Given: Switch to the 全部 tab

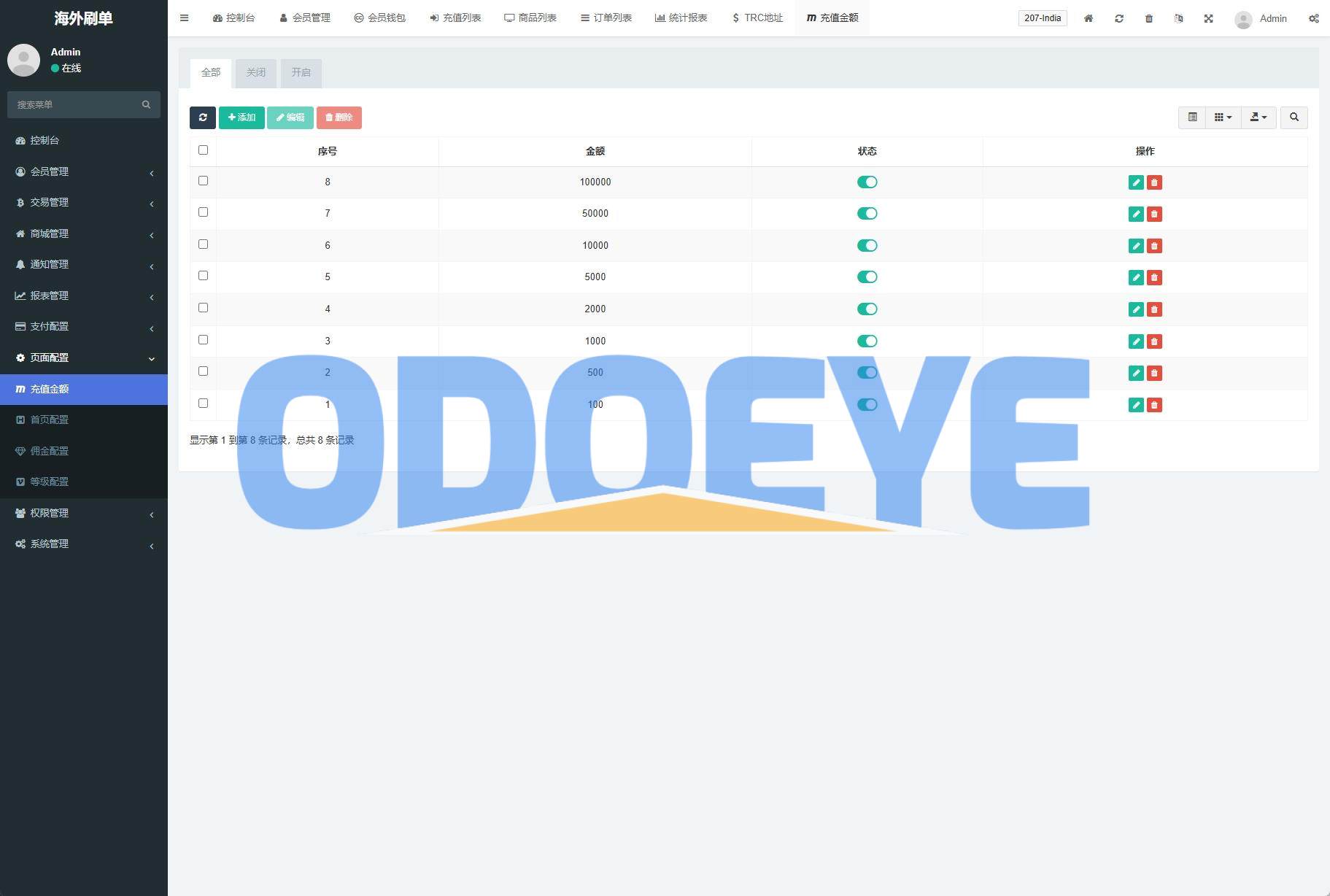Looking at the screenshot, I should pyautogui.click(x=211, y=73).
